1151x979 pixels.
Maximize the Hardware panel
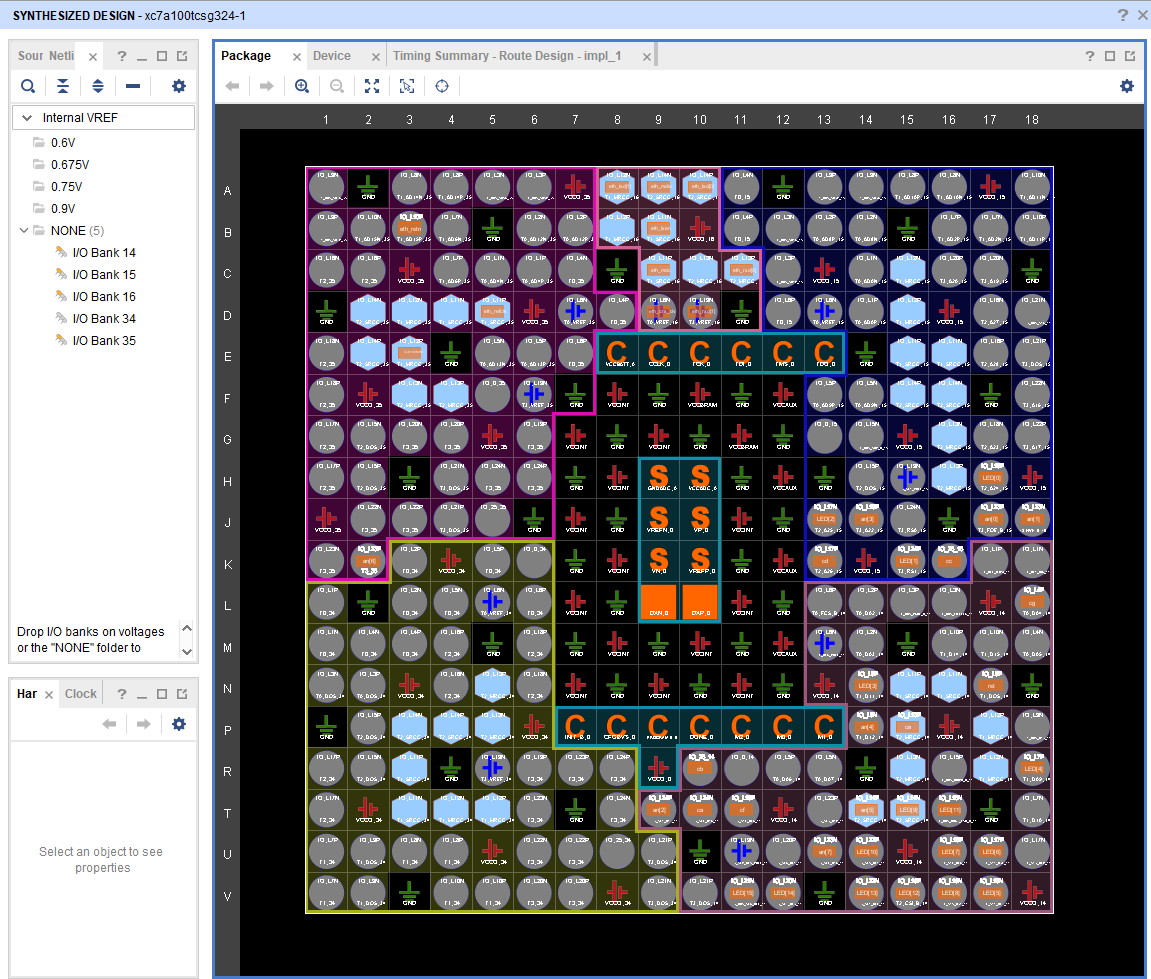click(162, 694)
